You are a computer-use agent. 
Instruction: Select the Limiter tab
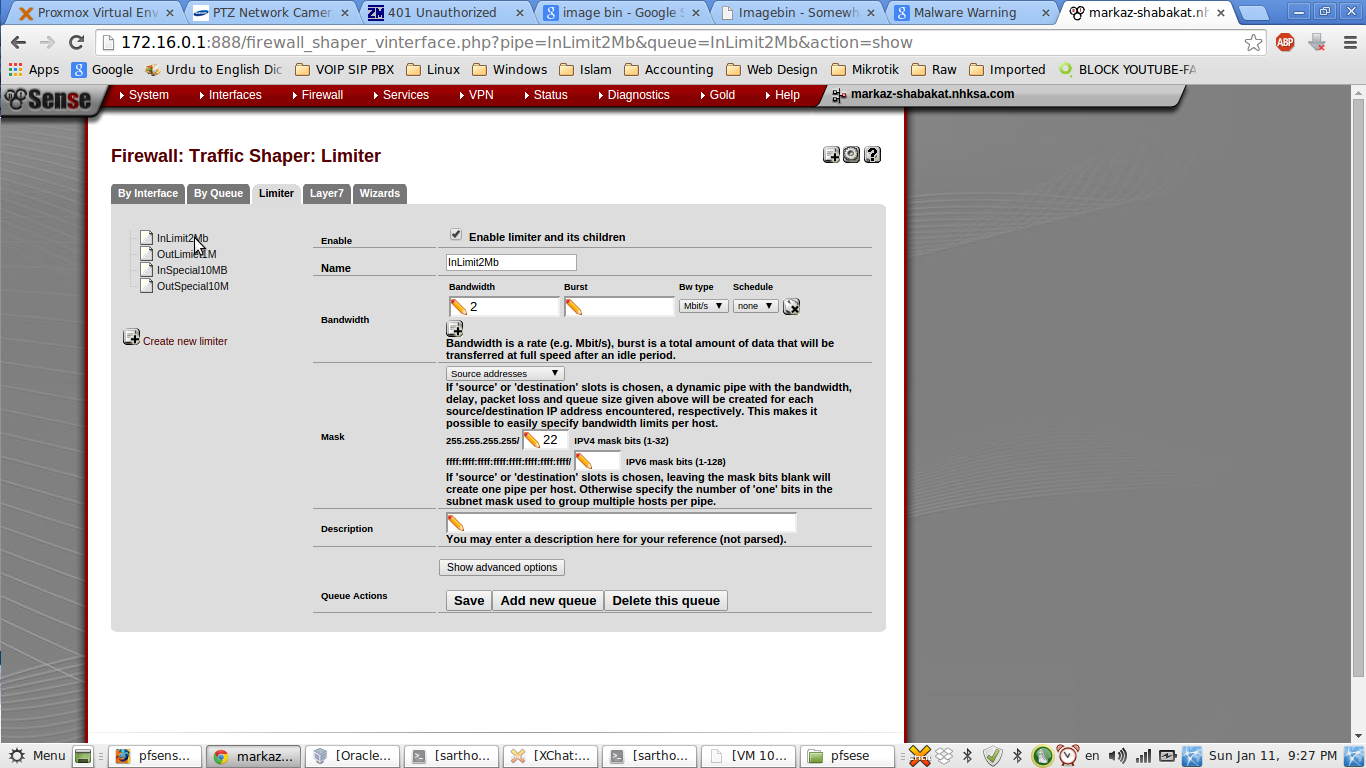click(x=276, y=194)
